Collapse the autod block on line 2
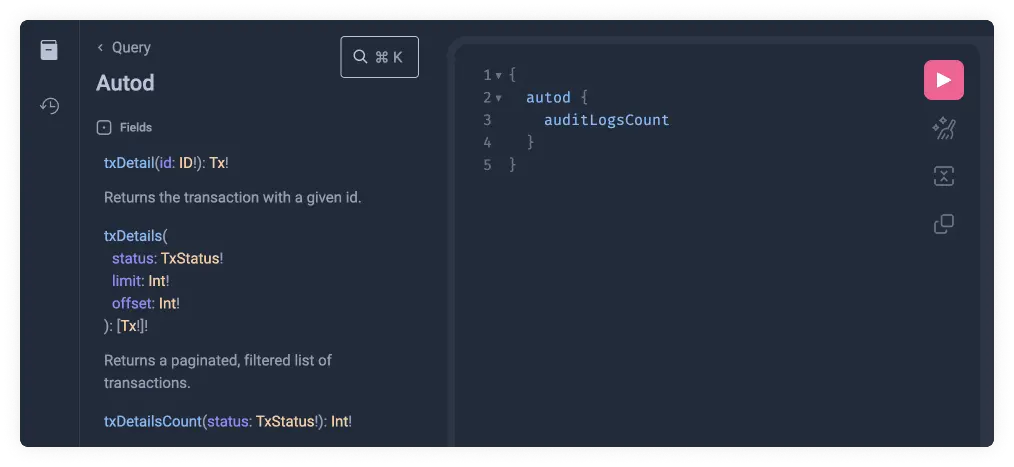The height and width of the screenshot is (467, 1014). point(498,98)
